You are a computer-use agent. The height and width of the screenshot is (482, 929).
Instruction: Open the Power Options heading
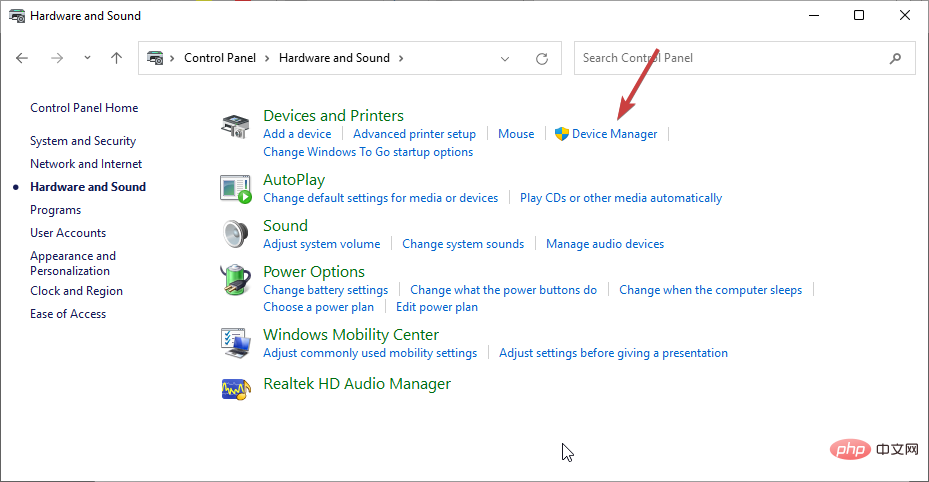314,272
